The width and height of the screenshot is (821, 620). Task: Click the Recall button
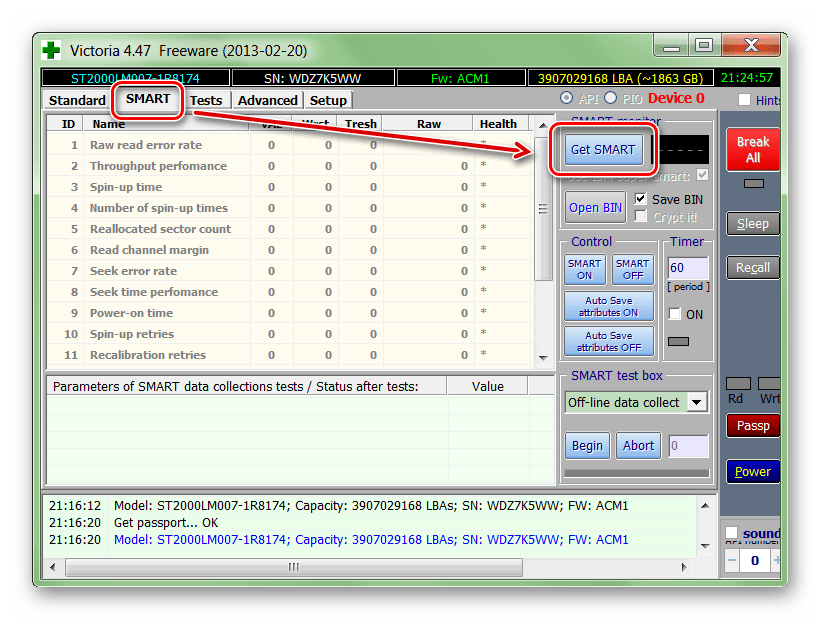pyautogui.click(x=752, y=267)
